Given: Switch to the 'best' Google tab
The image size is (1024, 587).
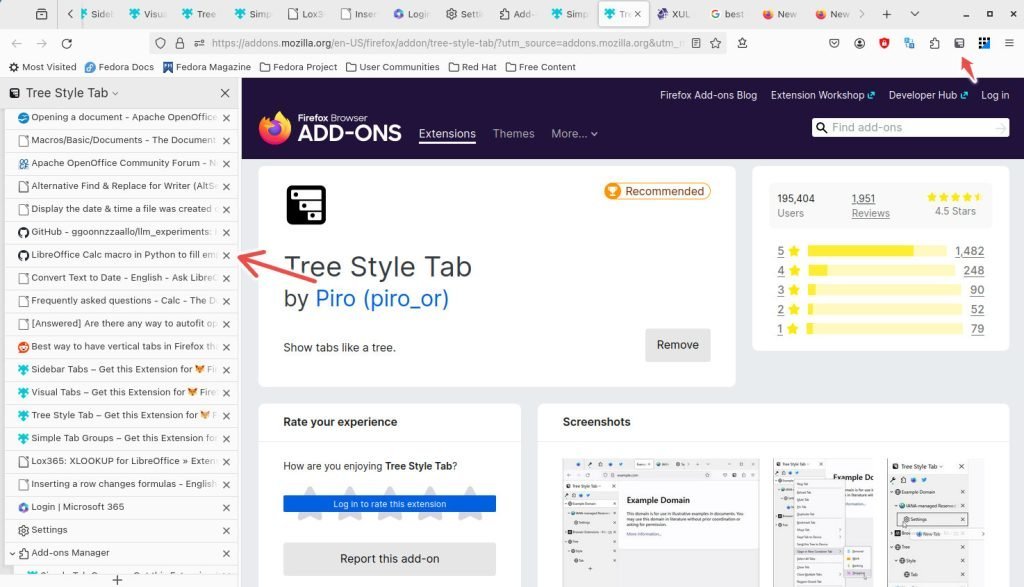Looking at the screenshot, I should coord(728,14).
